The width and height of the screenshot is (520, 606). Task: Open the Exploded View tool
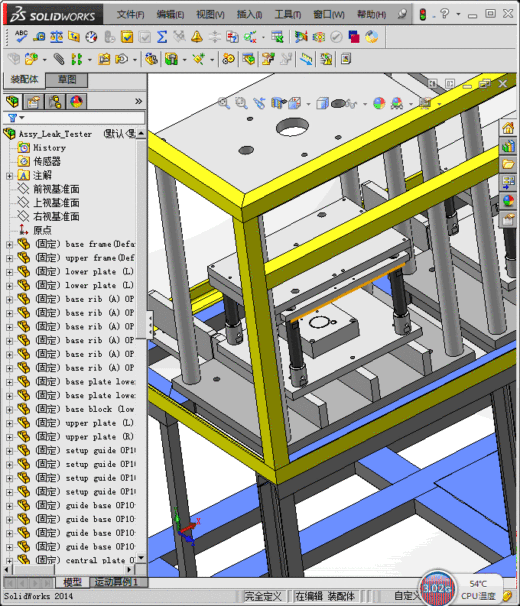click(268, 59)
